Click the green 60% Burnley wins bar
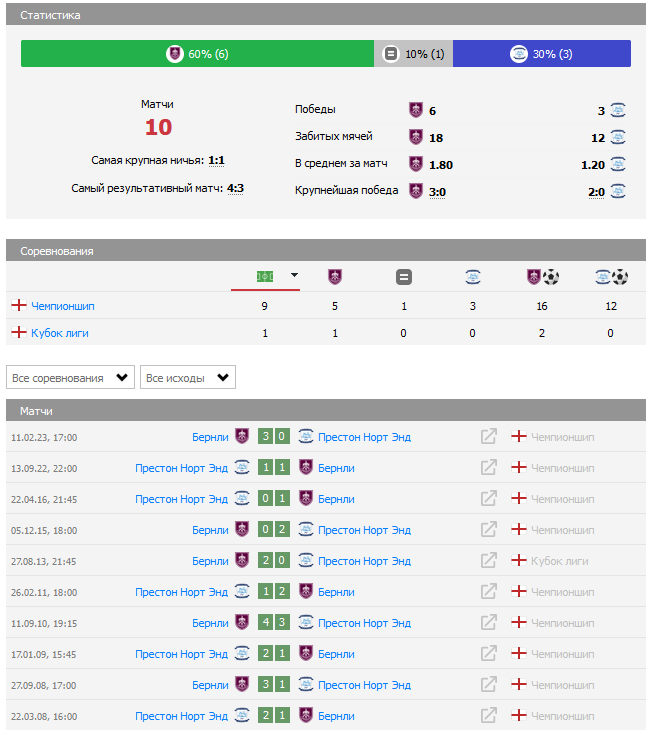The image size is (656, 735). click(x=197, y=54)
